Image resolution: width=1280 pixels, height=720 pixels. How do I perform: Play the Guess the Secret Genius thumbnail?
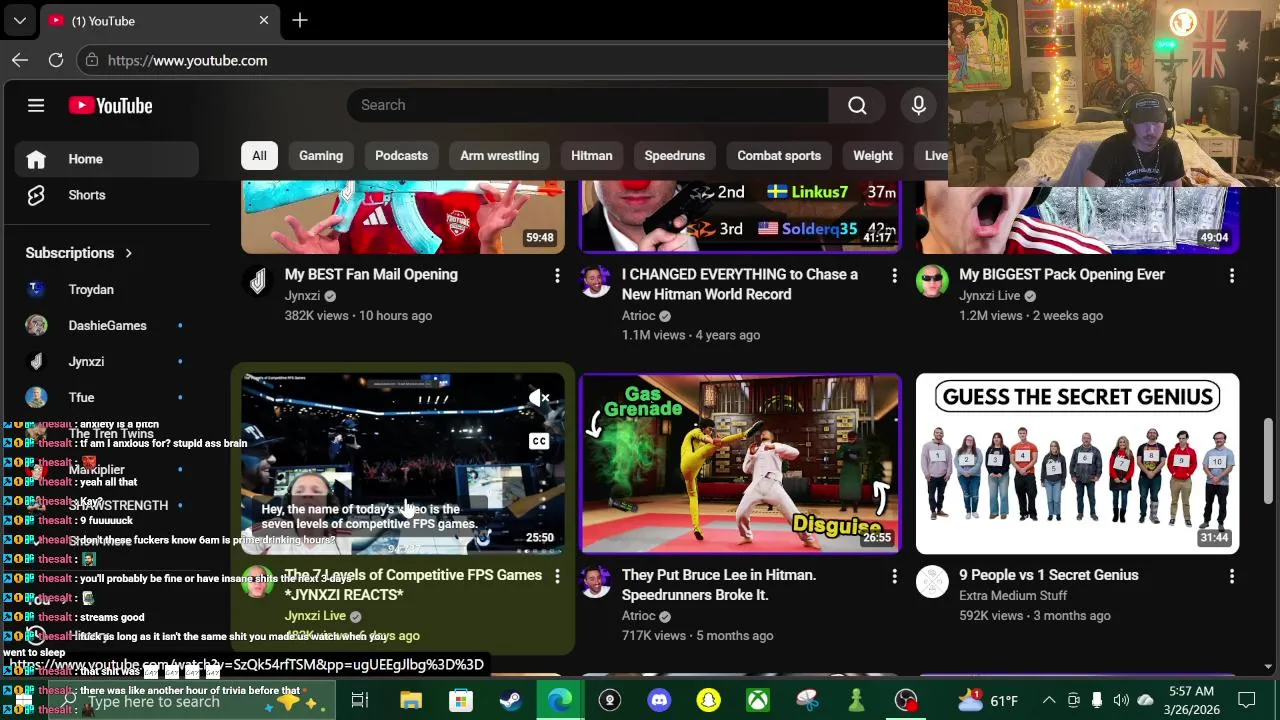[x=1077, y=464]
